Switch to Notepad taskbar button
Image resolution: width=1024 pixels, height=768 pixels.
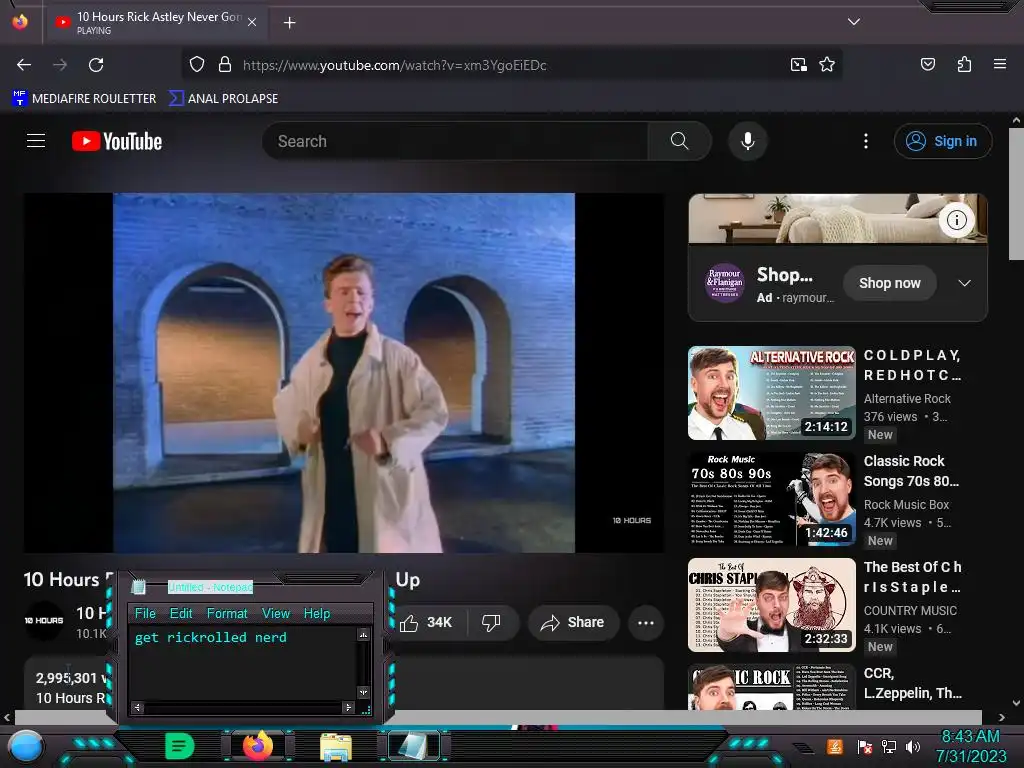pyautogui.click(x=414, y=746)
